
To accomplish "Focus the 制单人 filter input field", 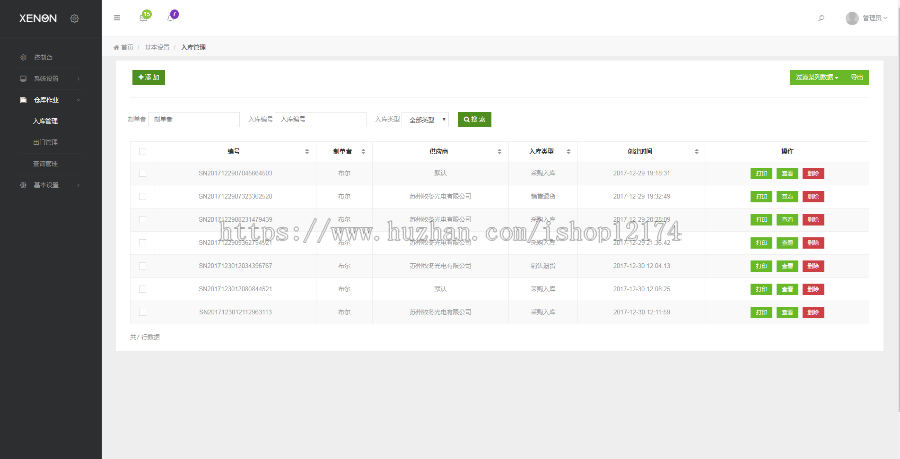I will coord(194,119).
